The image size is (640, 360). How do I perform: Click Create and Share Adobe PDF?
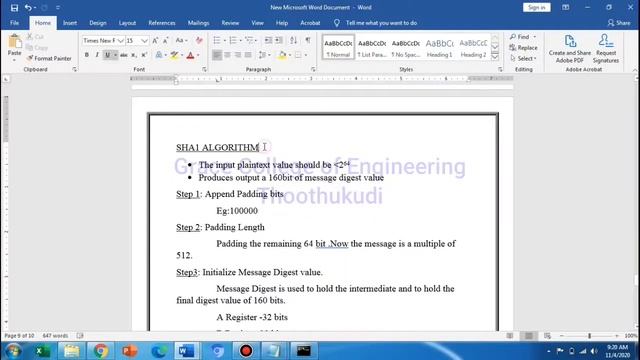pyautogui.click(x=570, y=49)
